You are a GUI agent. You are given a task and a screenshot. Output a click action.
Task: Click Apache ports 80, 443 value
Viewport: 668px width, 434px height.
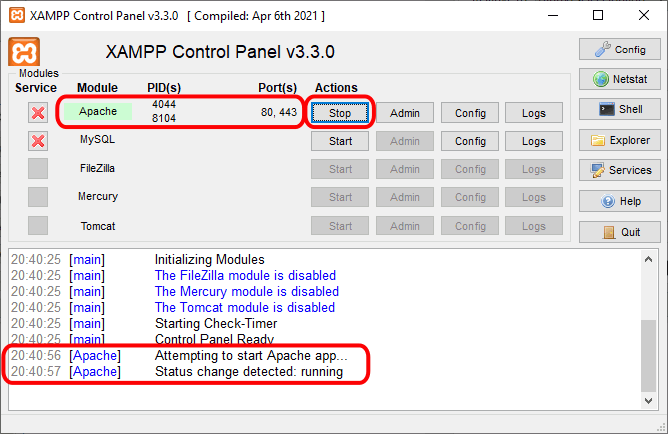click(x=279, y=112)
